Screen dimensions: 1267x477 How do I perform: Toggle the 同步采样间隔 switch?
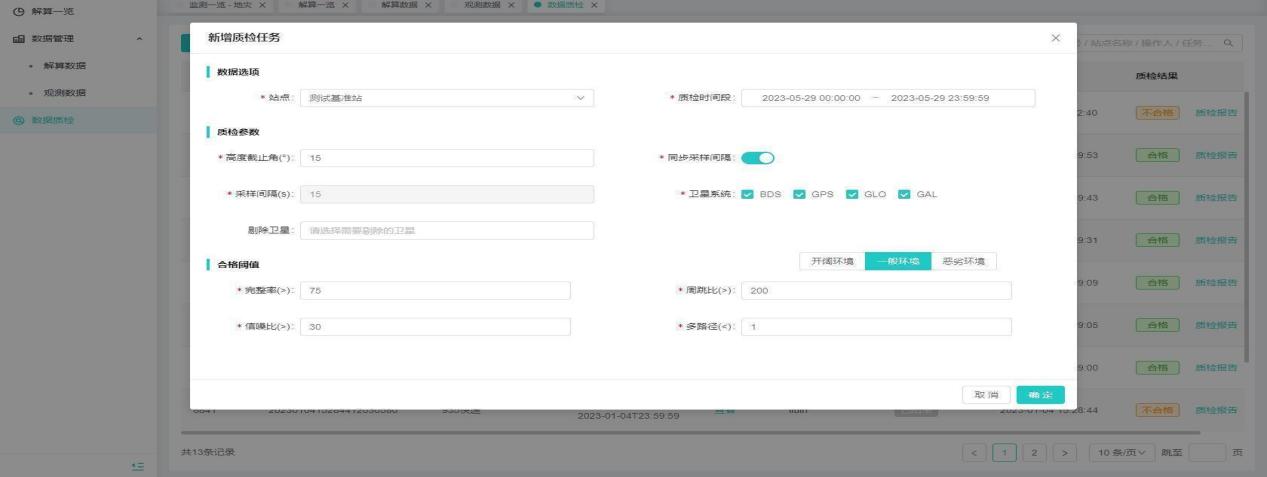click(759, 157)
